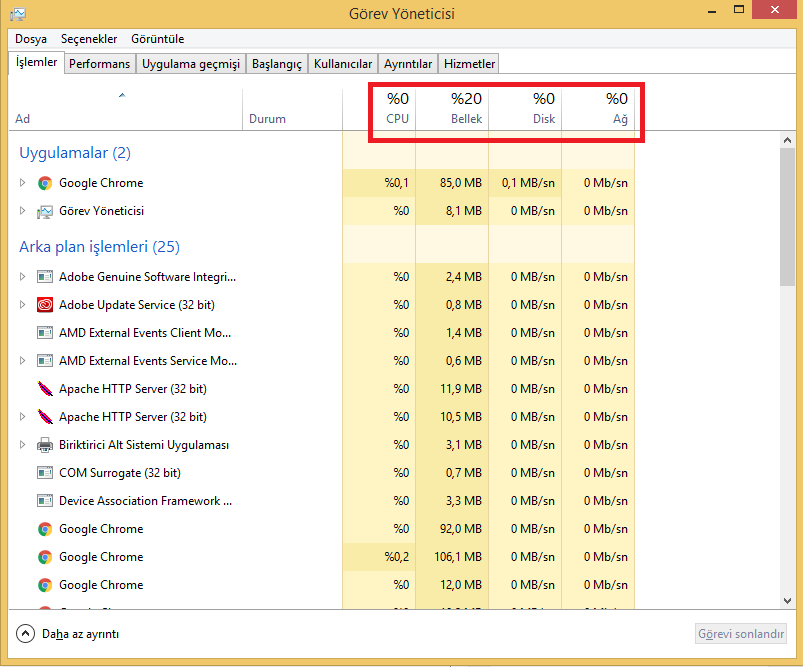Open the Dosya menu

[x=32, y=39]
